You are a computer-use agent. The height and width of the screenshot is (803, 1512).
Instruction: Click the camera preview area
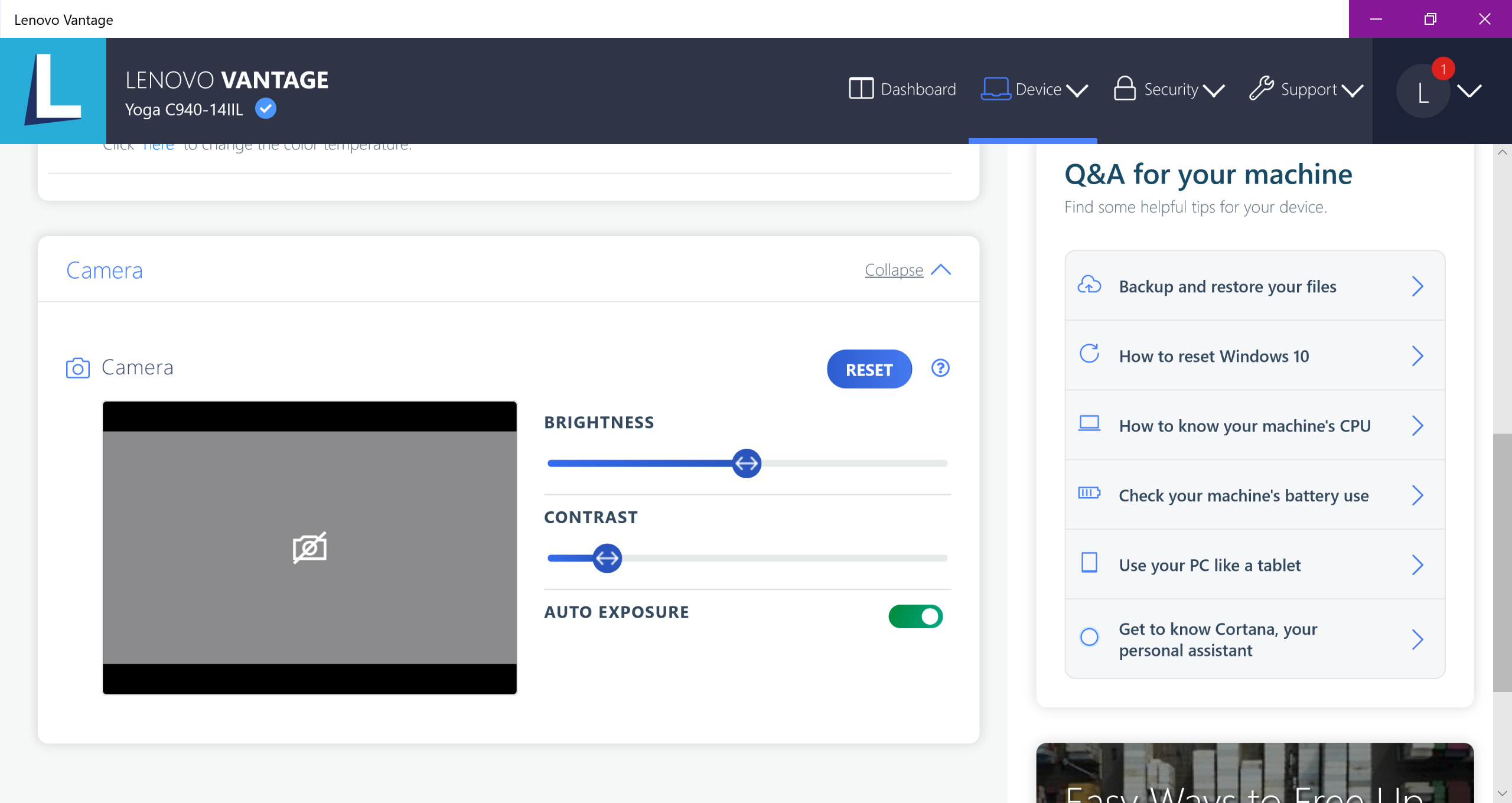[x=309, y=548]
